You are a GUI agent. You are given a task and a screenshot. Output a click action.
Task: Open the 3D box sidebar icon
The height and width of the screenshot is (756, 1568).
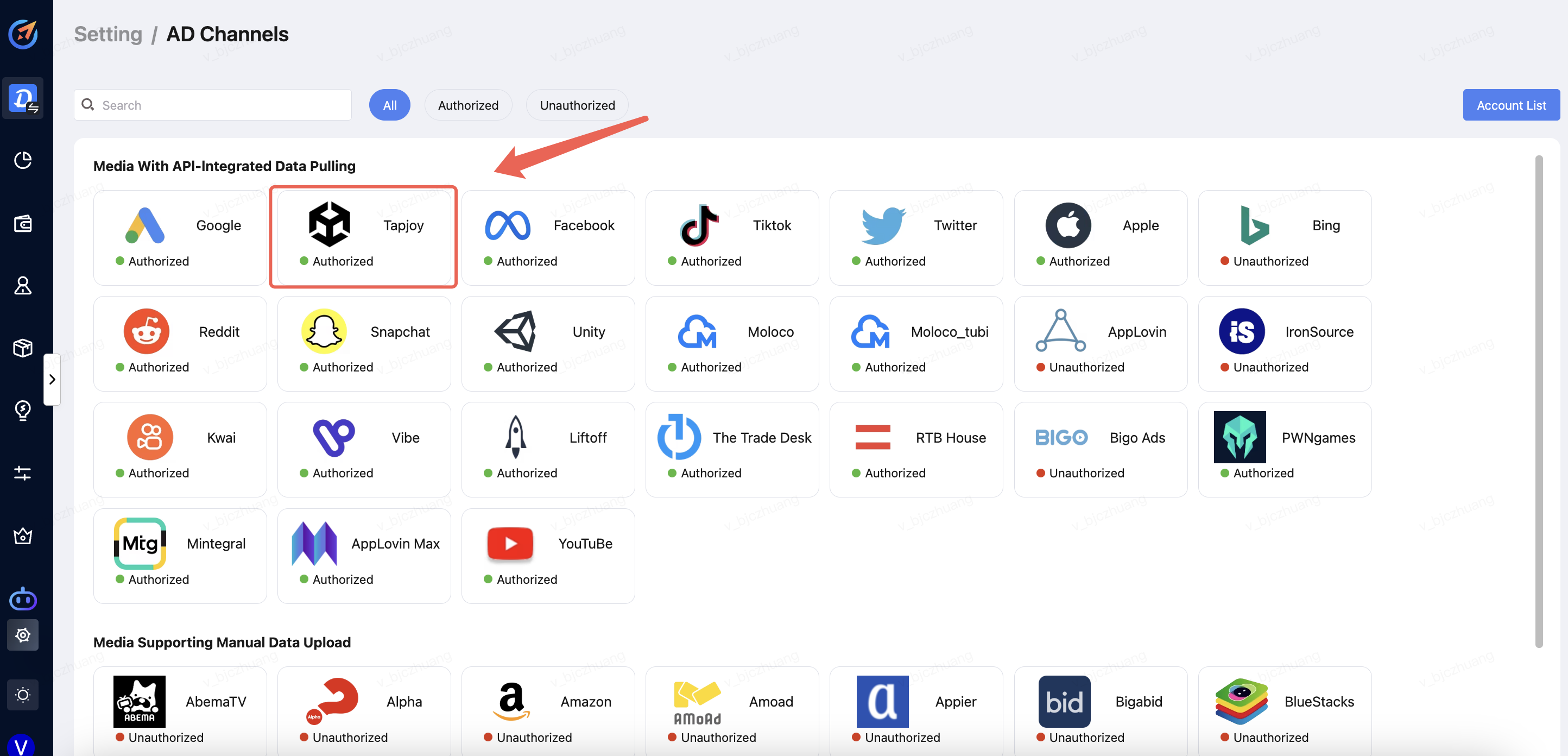22,348
